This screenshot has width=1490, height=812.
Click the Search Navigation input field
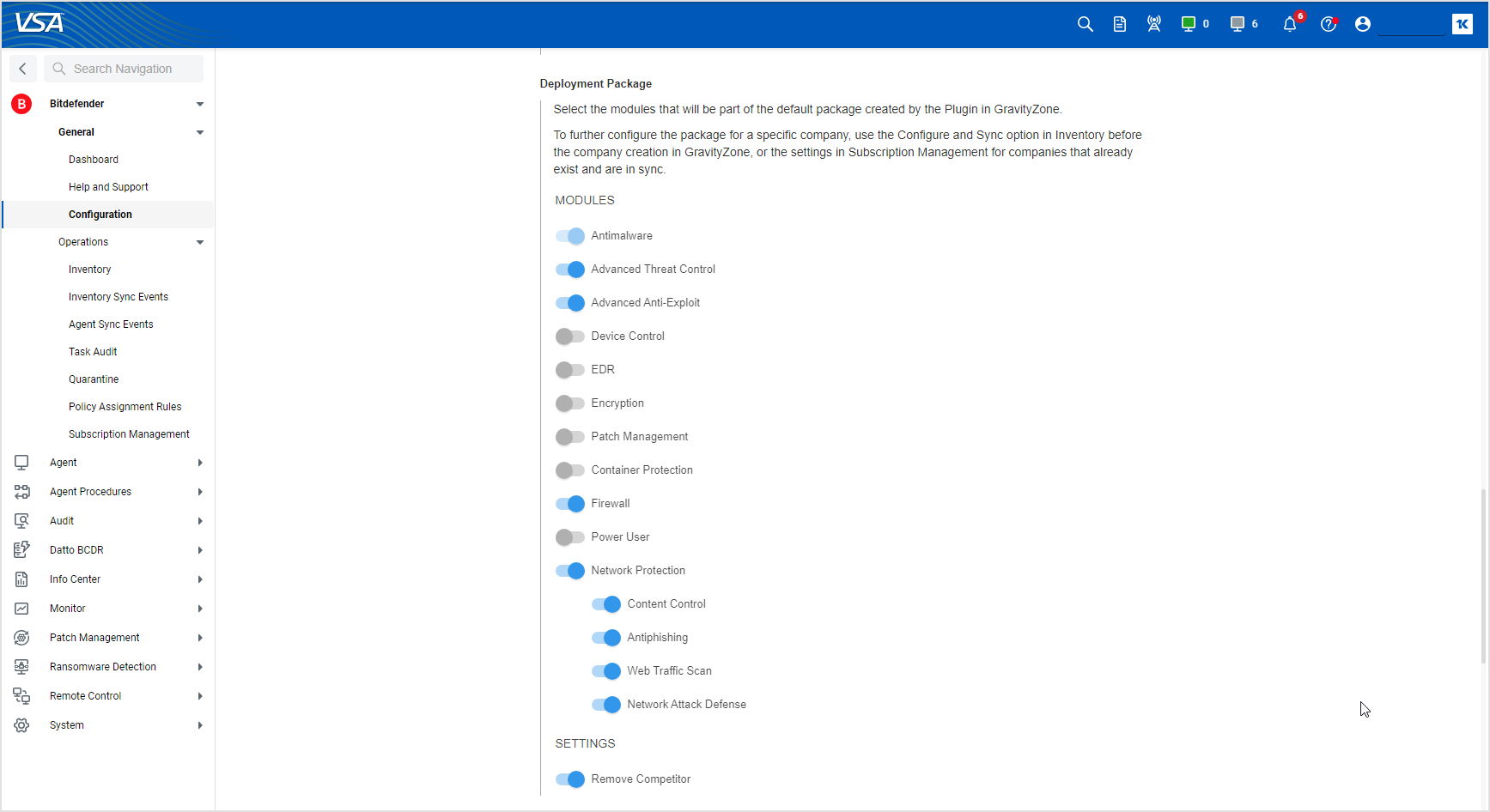point(124,69)
